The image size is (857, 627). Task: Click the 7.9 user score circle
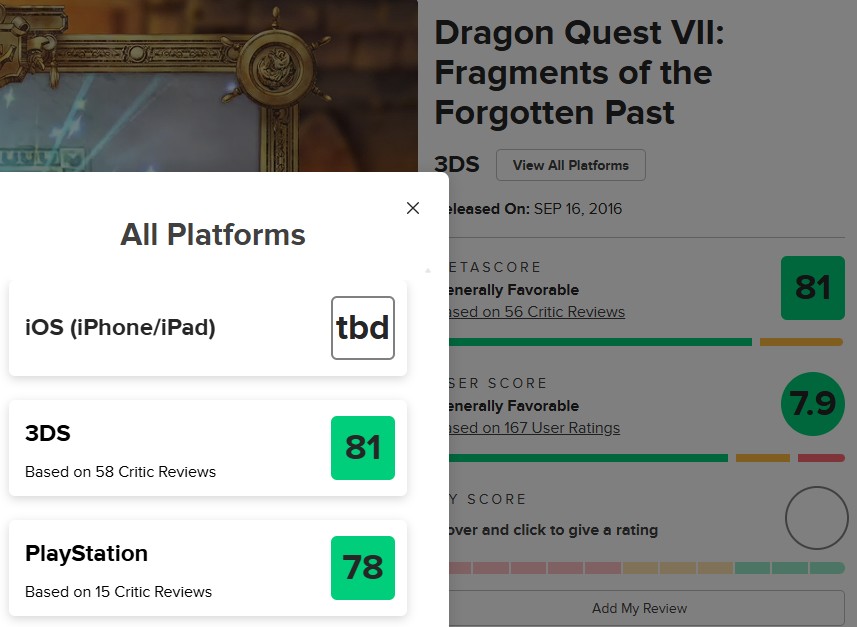[x=812, y=404]
